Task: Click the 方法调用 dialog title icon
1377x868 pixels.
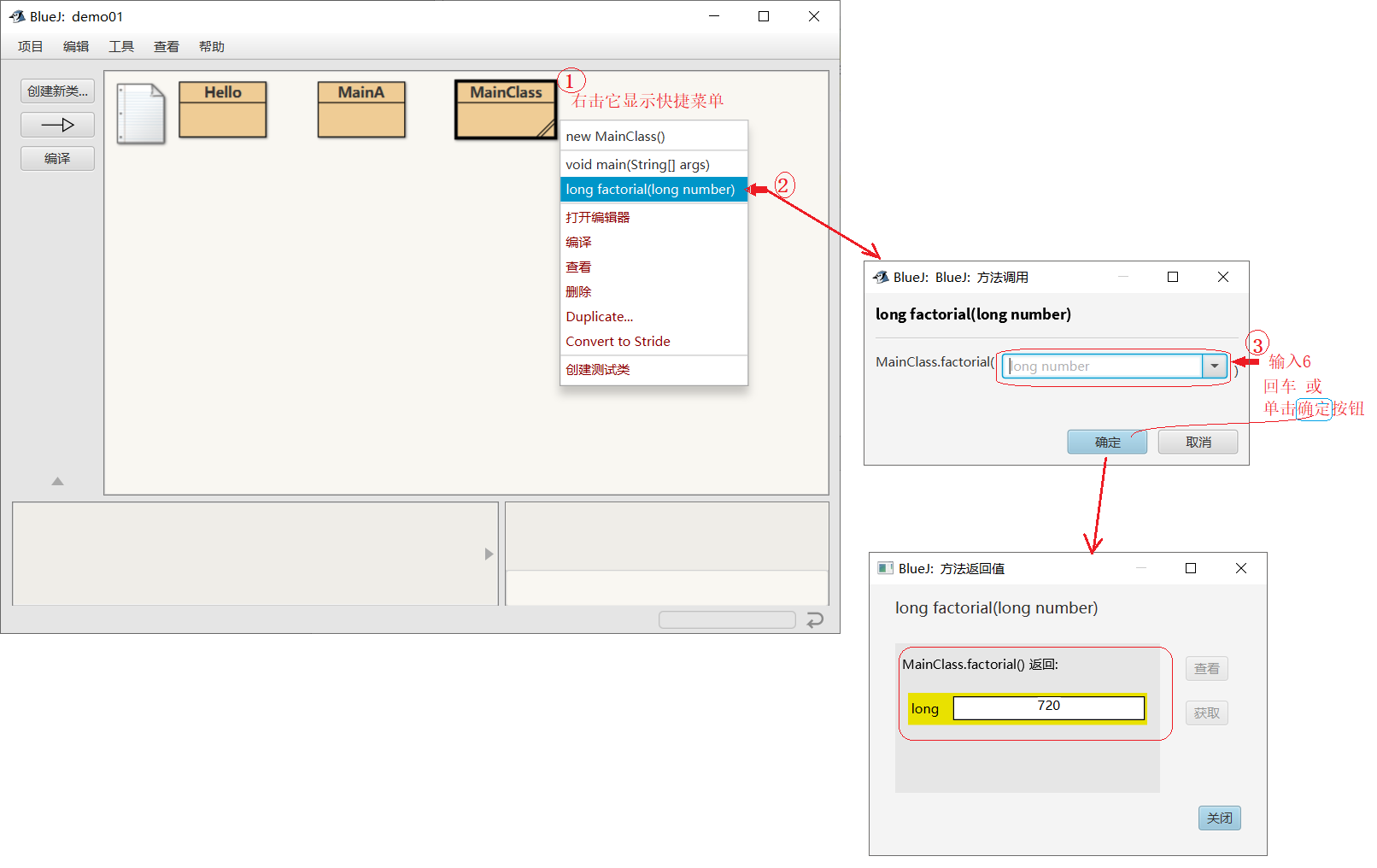Action: point(881,277)
